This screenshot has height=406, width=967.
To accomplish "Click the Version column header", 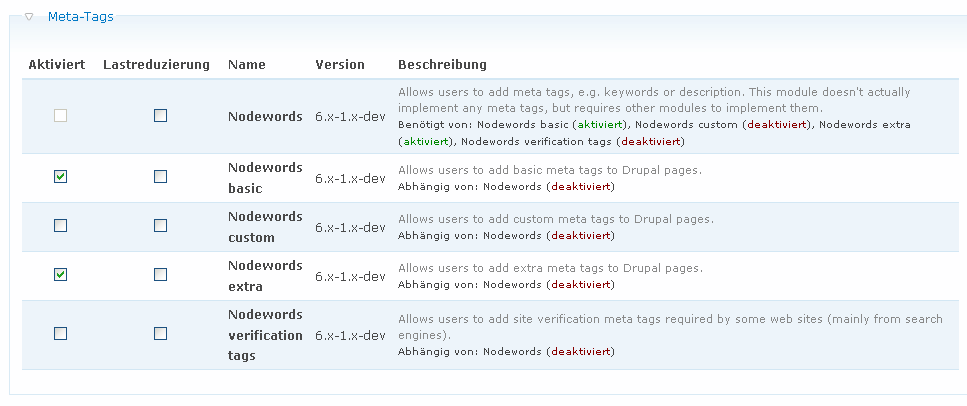I will 340,65.
